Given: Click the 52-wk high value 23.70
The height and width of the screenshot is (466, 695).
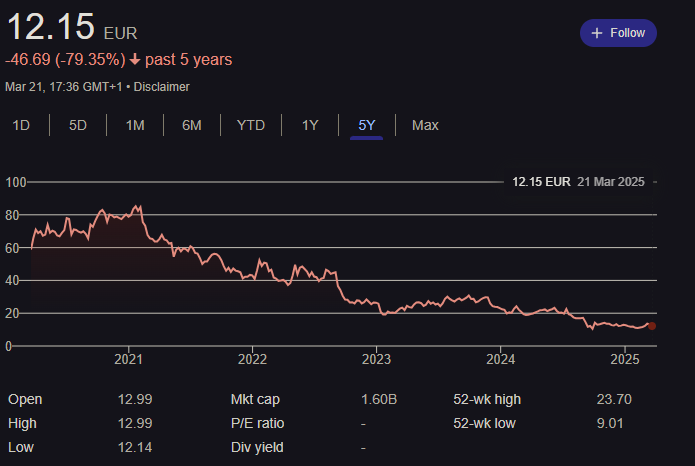Looking at the screenshot, I should coord(614,399).
